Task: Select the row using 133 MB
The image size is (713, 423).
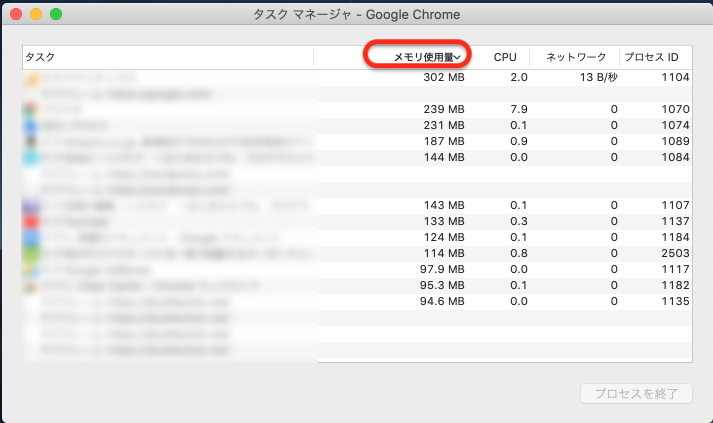Action: click(357, 221)
